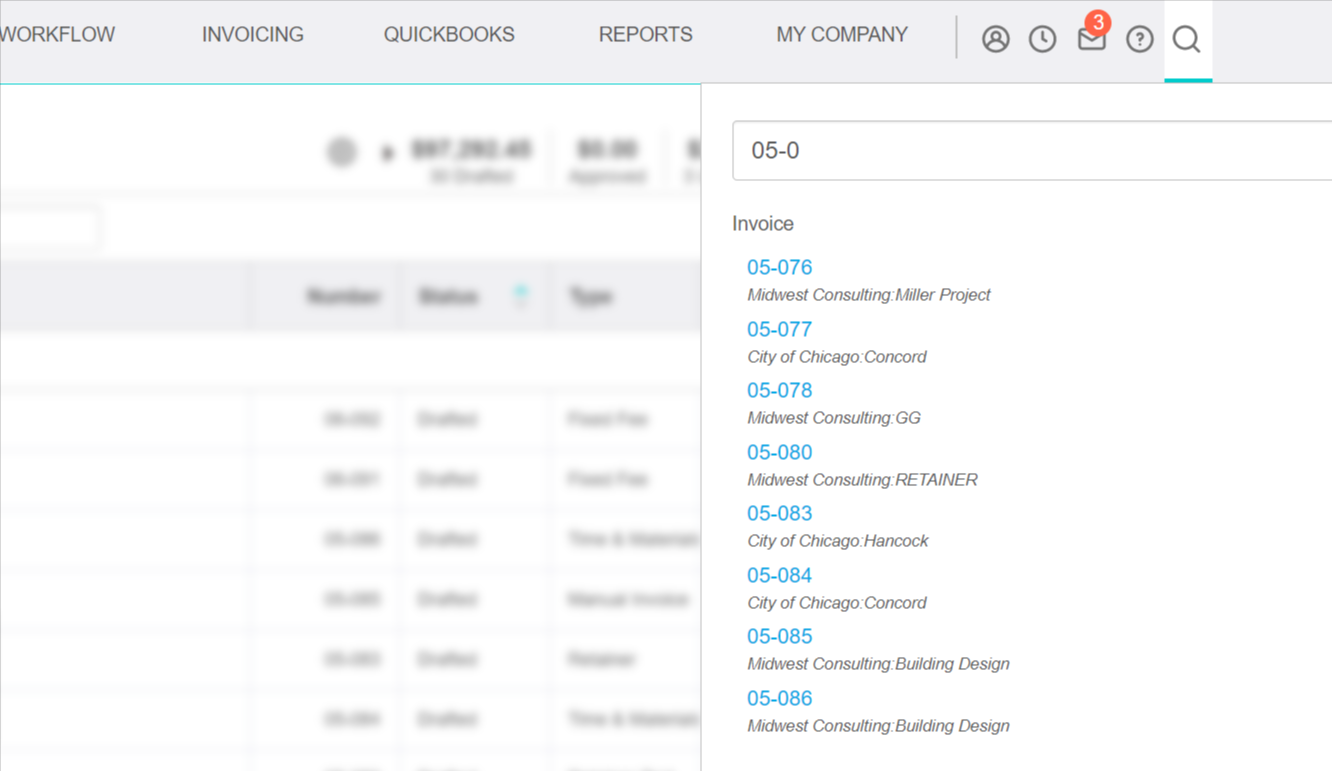Click the Invoice section heading
1332x771 pixels.
(763, 224)
